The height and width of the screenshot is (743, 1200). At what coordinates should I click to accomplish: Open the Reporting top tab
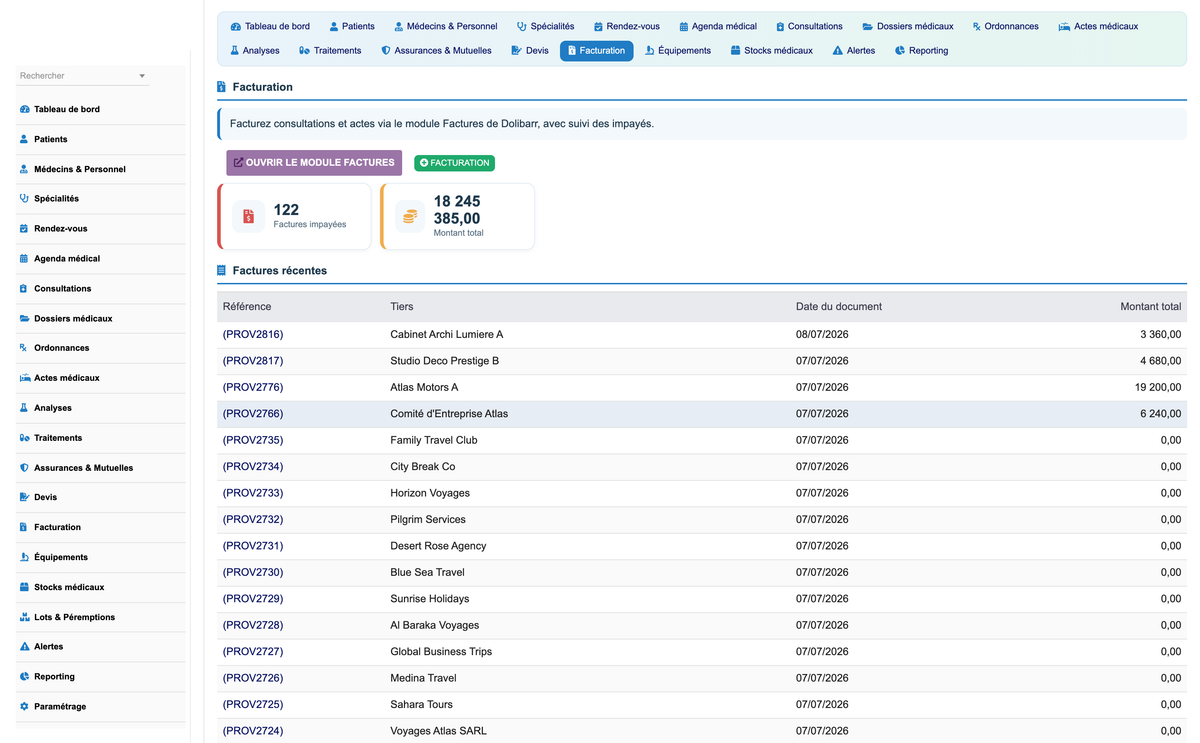click(x=921, y=50)
